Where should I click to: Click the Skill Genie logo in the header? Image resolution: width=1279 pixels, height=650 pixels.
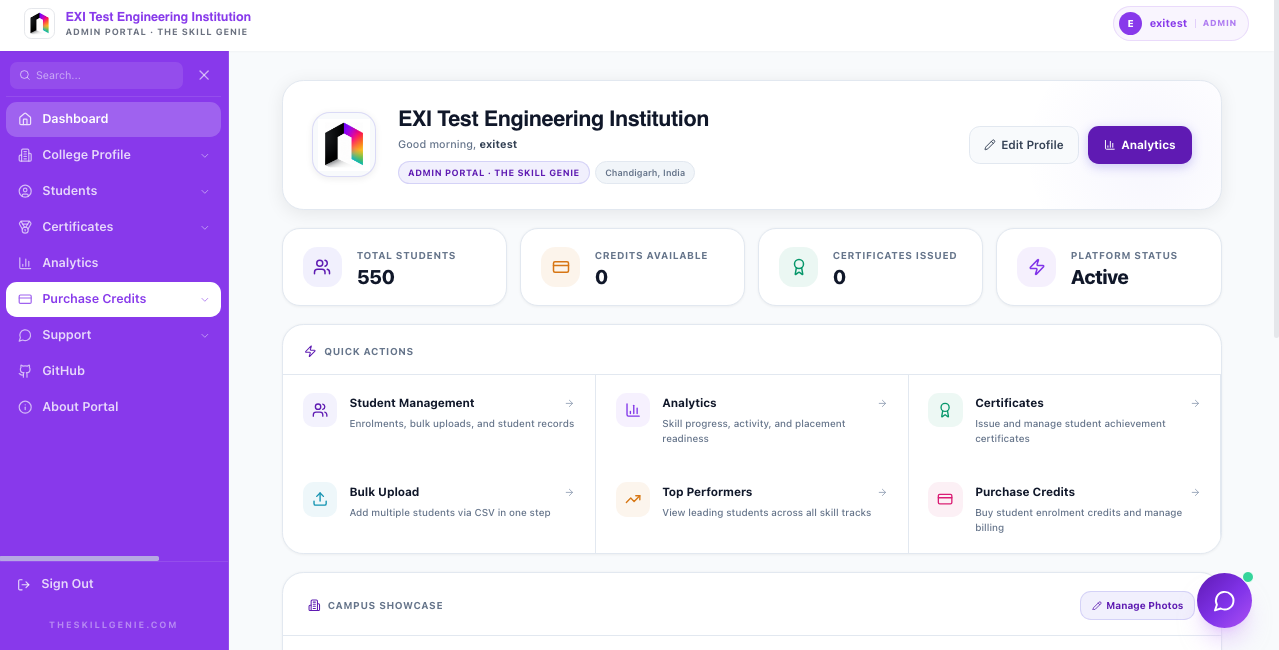tap(40, 24)
